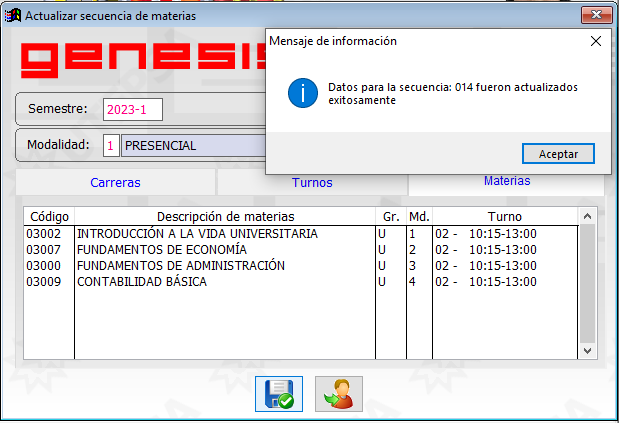Click the PRESENCIAL modality field
The width and height of the screenshot is (619, 423).
[193, 146]
